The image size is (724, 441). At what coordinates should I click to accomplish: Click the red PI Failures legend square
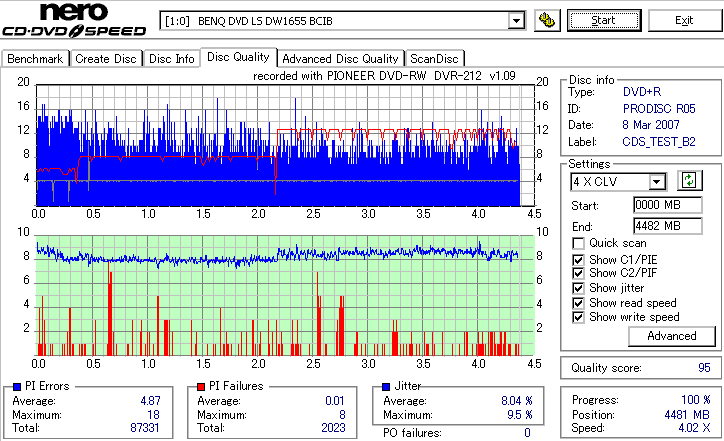(201, 387)
